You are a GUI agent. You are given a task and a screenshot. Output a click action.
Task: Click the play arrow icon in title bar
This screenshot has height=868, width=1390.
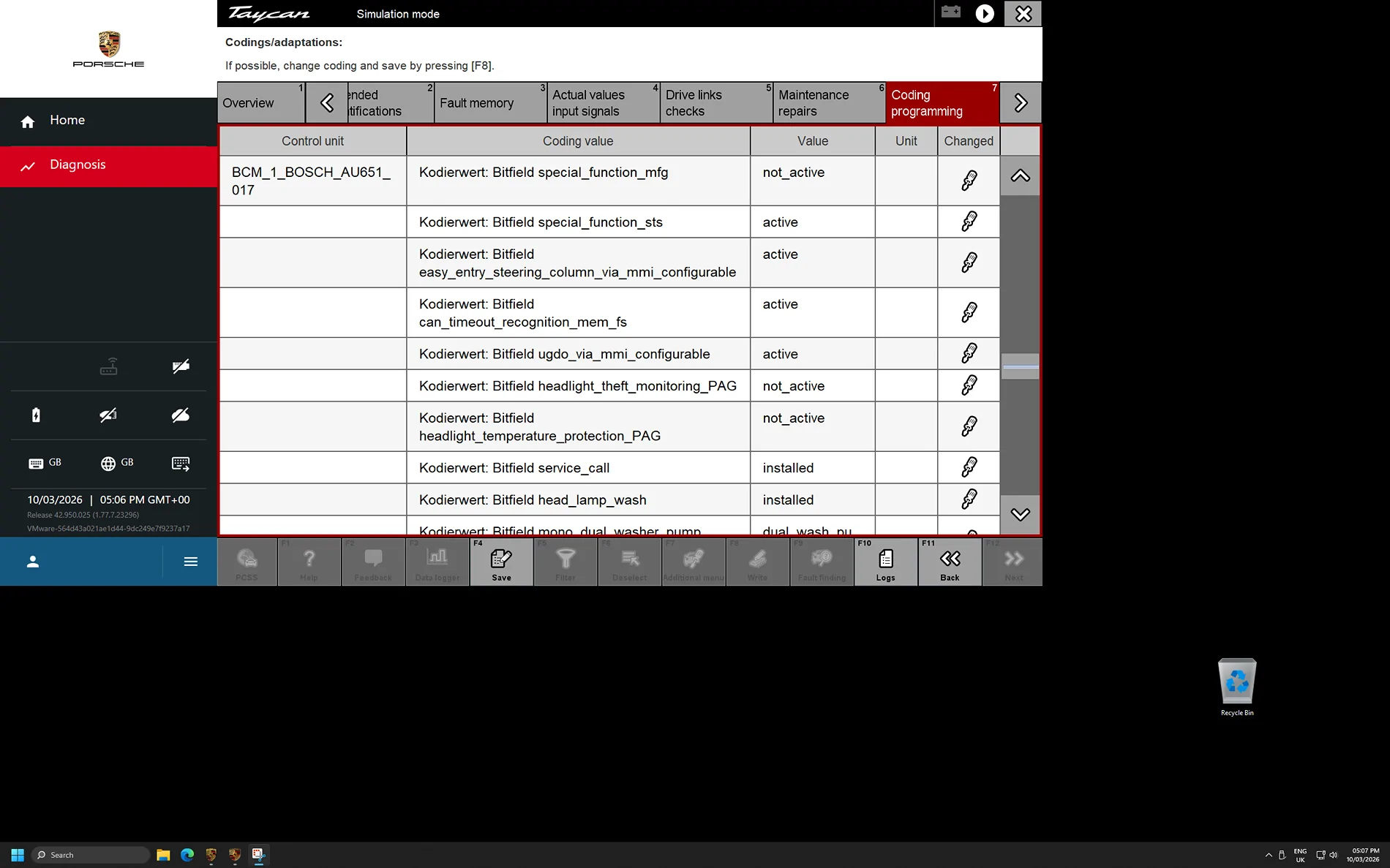tap(985, 13)
